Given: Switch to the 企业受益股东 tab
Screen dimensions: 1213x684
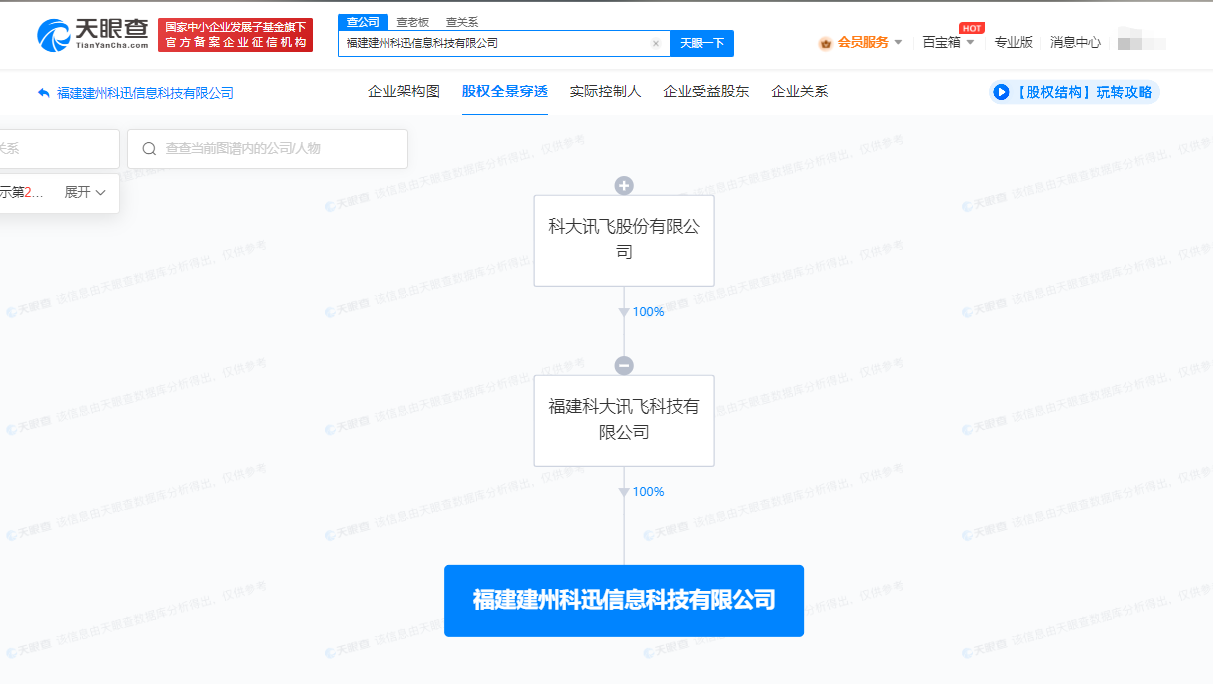Looking at the screenshot, I should pyautogui.click(x=706, y=92).
